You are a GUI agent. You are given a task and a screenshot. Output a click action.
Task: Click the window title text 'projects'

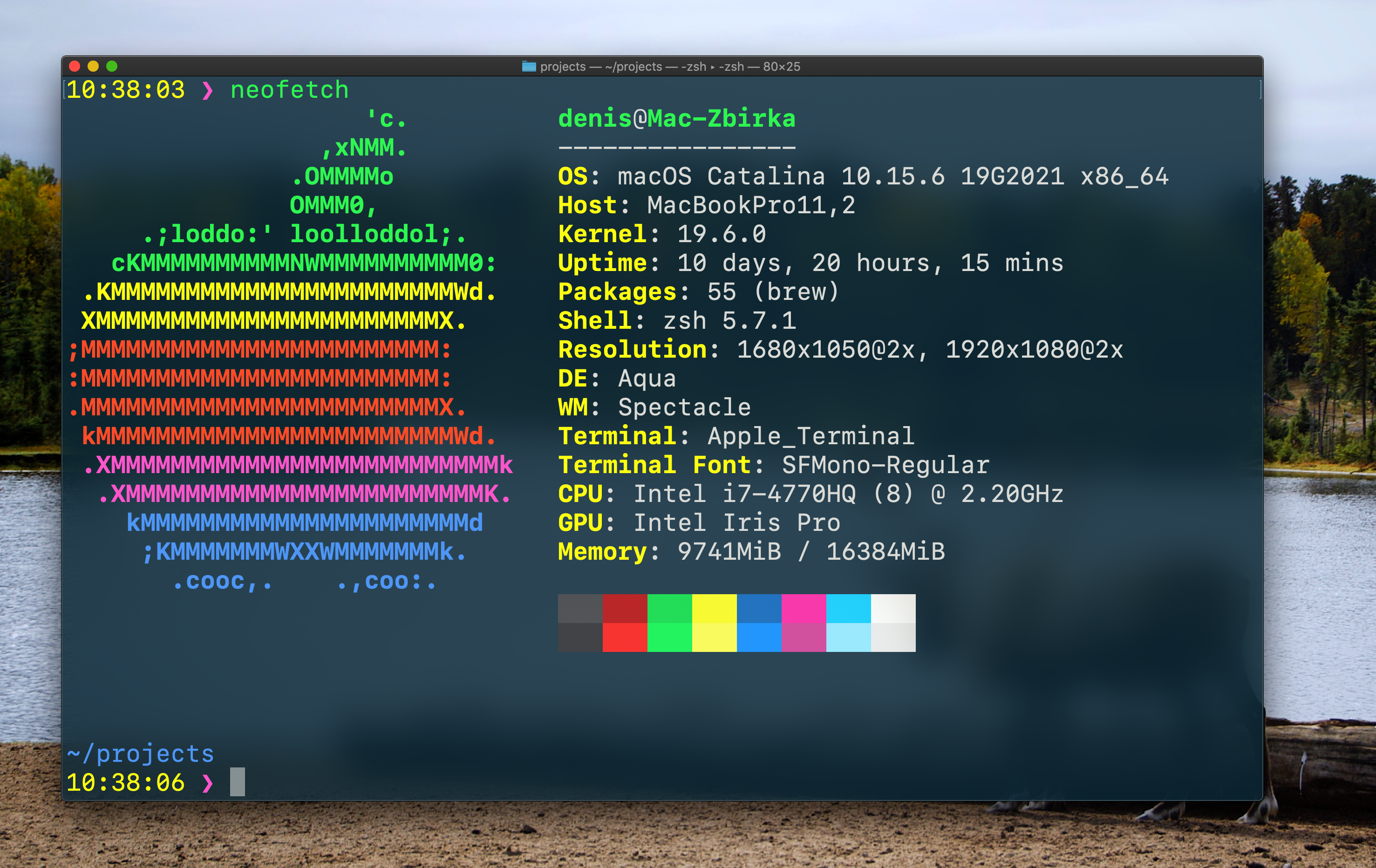point(562,66)
